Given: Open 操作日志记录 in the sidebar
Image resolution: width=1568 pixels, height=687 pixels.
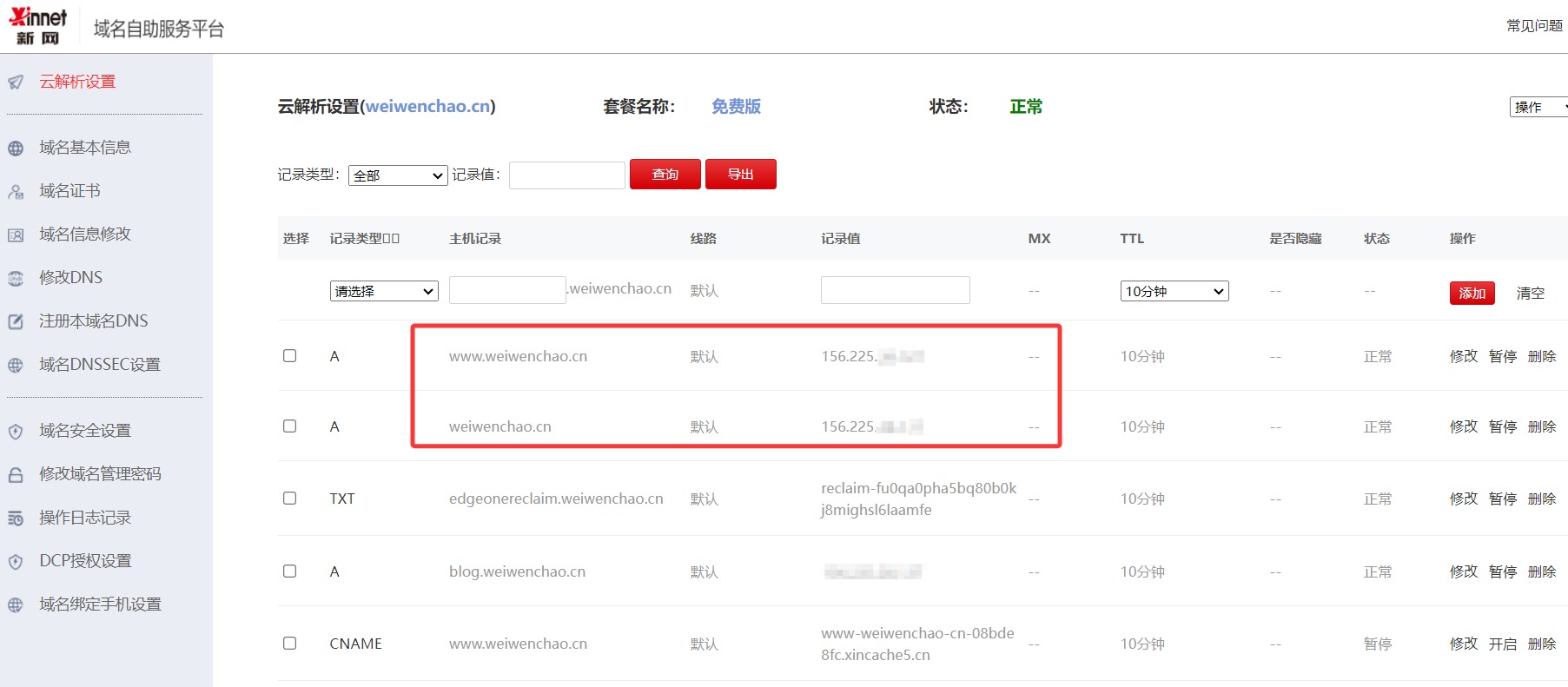Looking at the screenshot, I should 85,518.
